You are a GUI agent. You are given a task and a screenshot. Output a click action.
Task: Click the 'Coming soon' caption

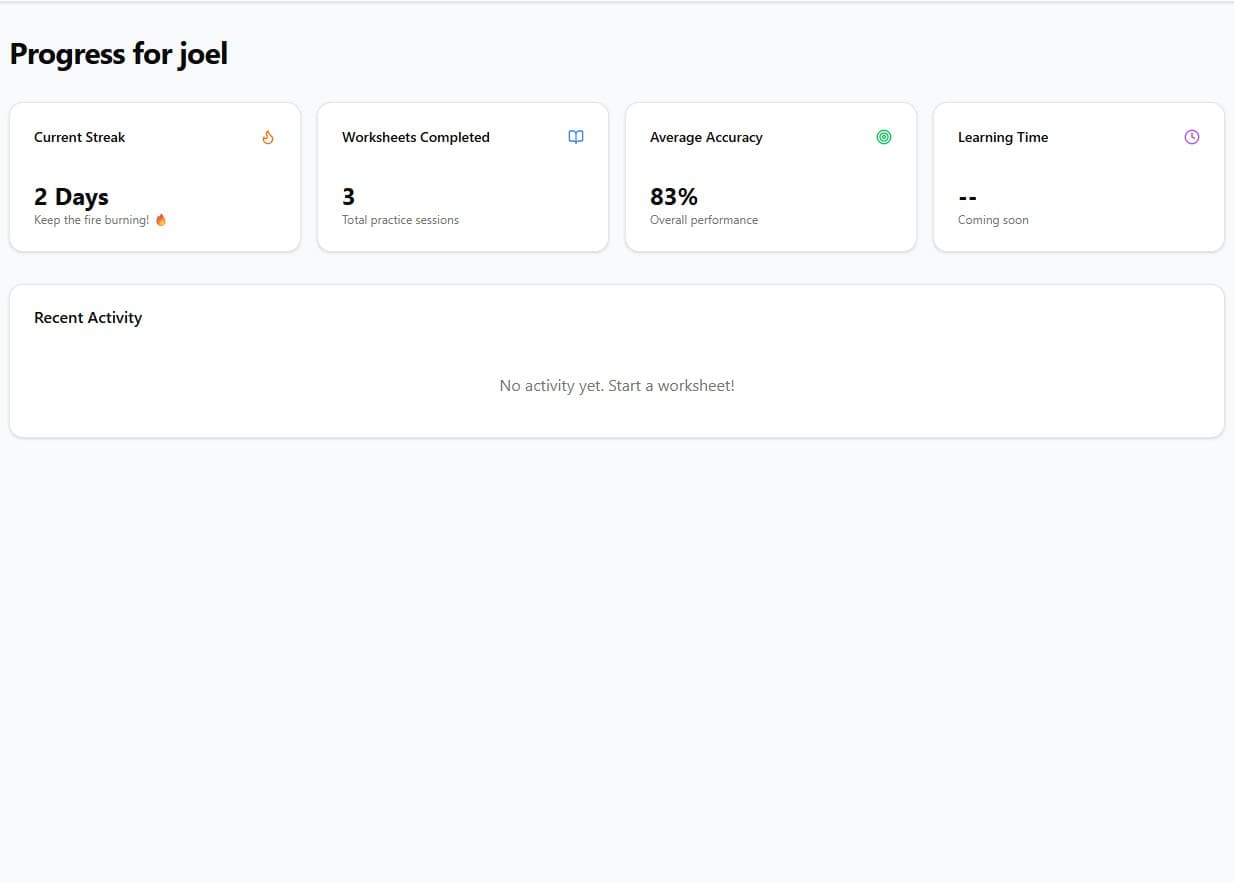click(993, 220)
